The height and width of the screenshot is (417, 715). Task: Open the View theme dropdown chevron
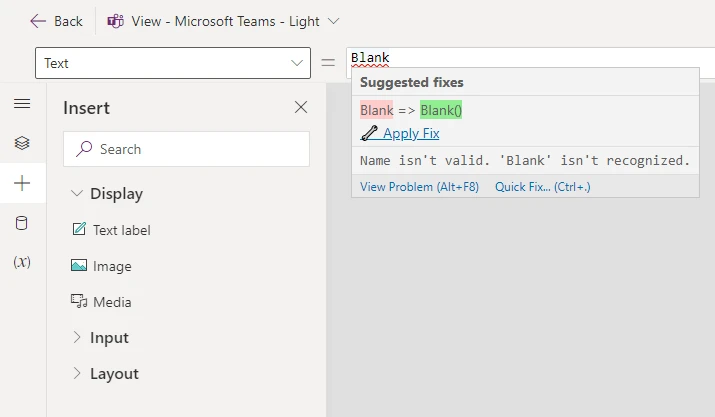point(333,21)
